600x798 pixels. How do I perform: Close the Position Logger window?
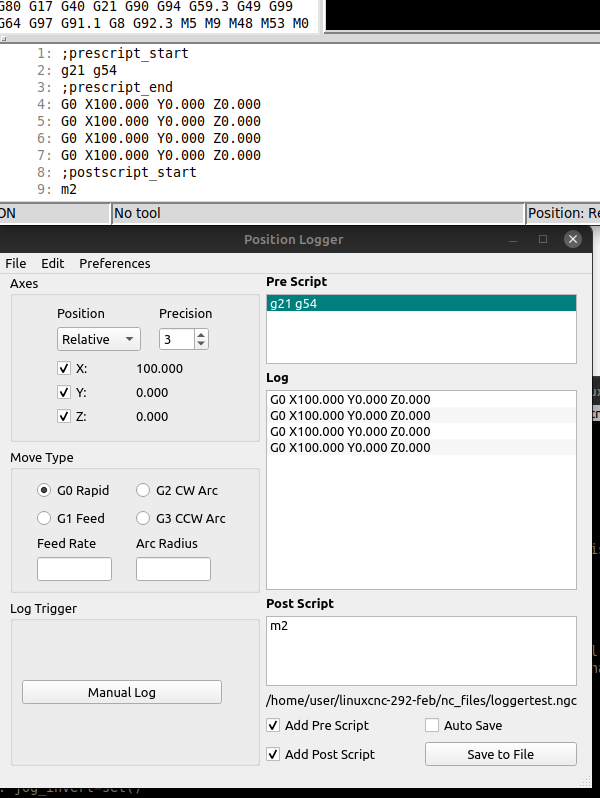point(573,239)
